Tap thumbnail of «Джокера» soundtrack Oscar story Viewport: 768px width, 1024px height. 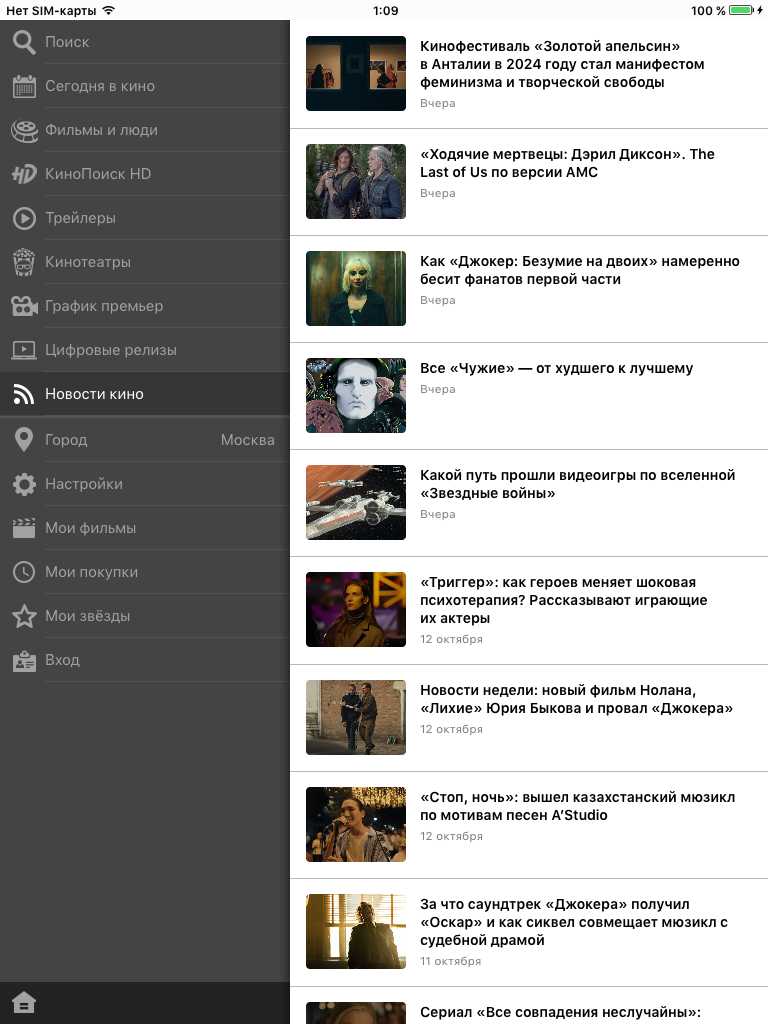[x=356, y=932]
